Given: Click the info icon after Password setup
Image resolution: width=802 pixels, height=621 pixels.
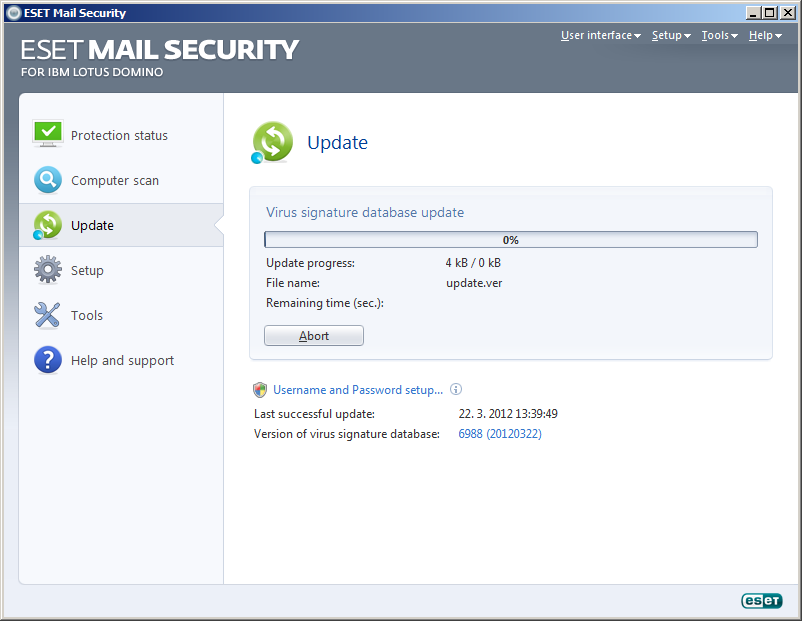Looking at the screenshot, I should 456,389.
